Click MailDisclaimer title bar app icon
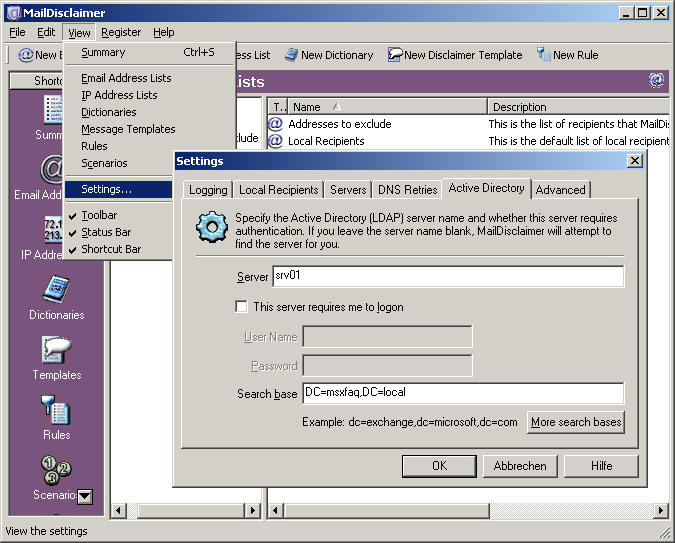Image resolution: width=675 pixels, height=543 pixels. [x=14, y=12]
